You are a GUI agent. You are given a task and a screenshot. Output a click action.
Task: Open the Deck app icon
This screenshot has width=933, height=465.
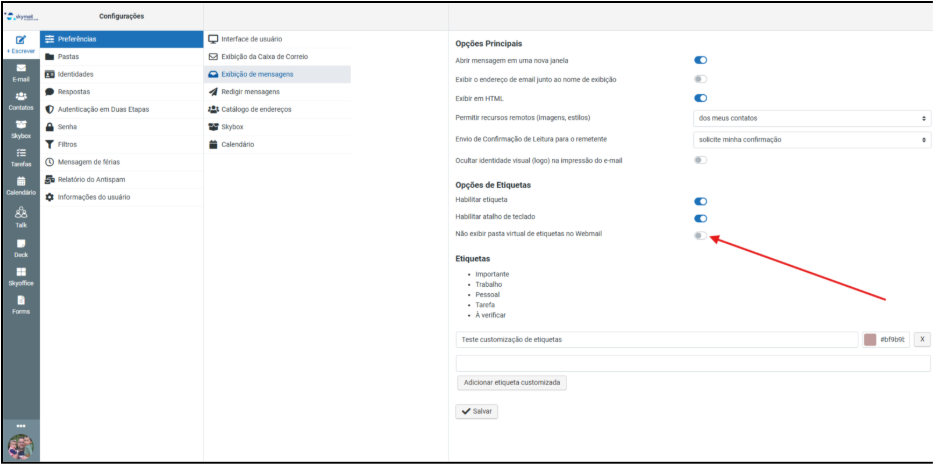click(20, 247)
